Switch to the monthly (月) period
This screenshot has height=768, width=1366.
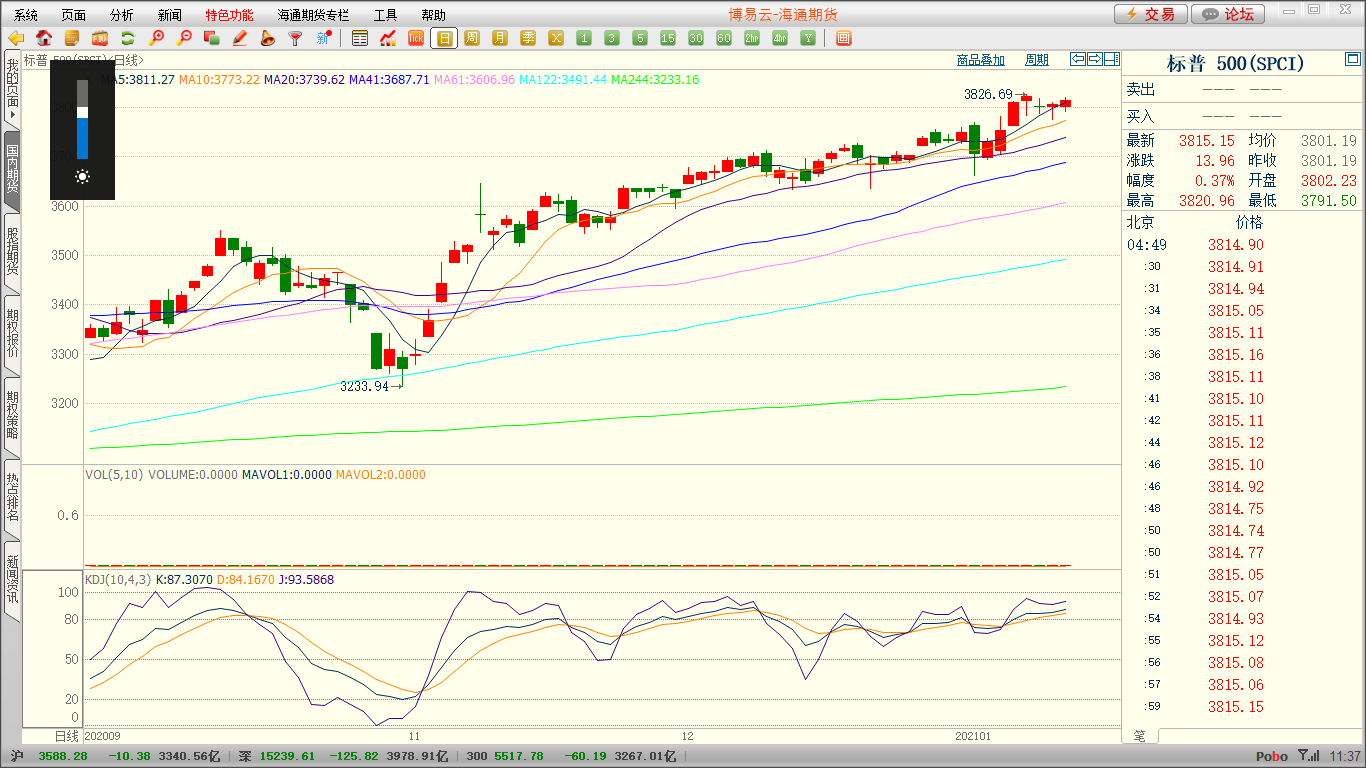[x=500, y=39]
